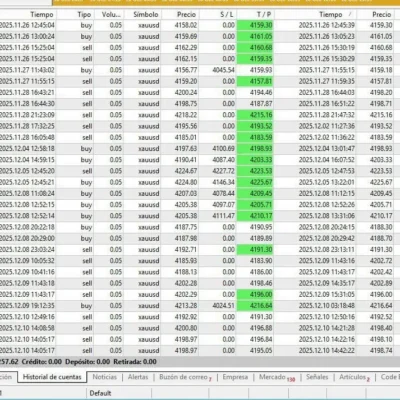Select the open price 4192.92 cell
The width and height of the screenshot is (400, 400).
[186, 317]
